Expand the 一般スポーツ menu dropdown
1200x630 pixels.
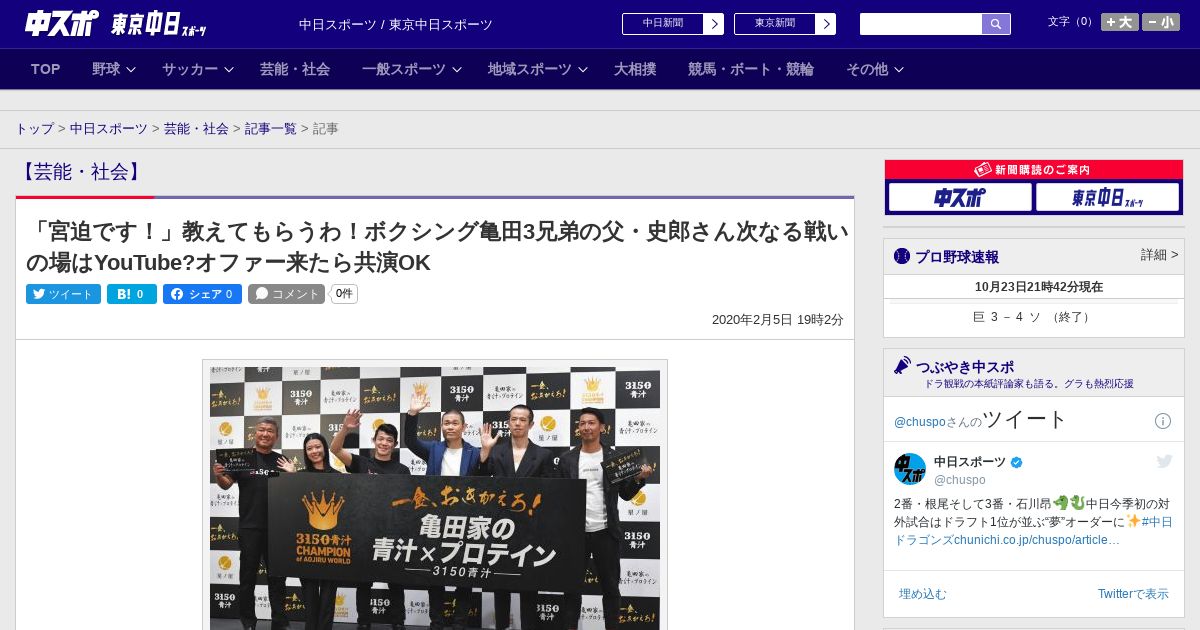(x=412, y=69)
